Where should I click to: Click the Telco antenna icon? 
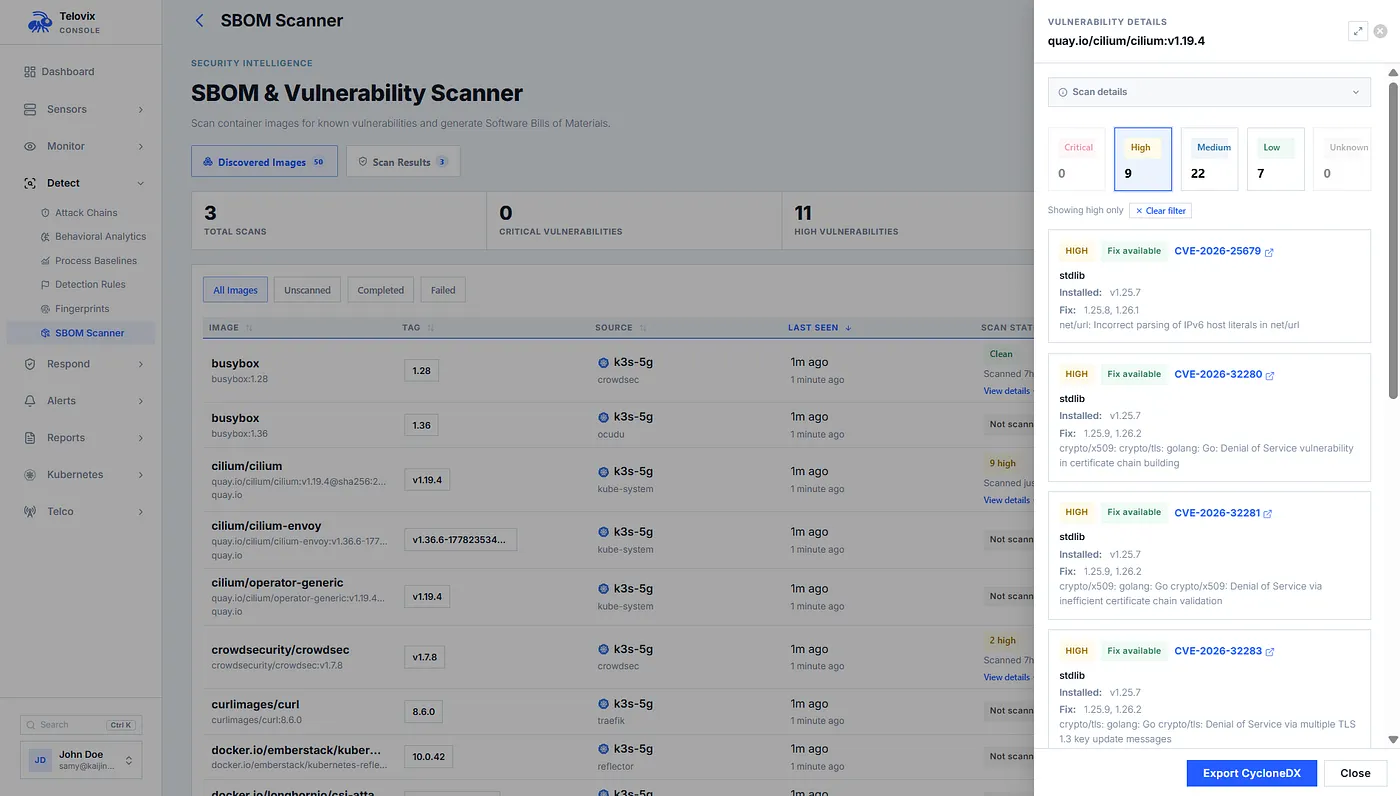pos(30,512)
